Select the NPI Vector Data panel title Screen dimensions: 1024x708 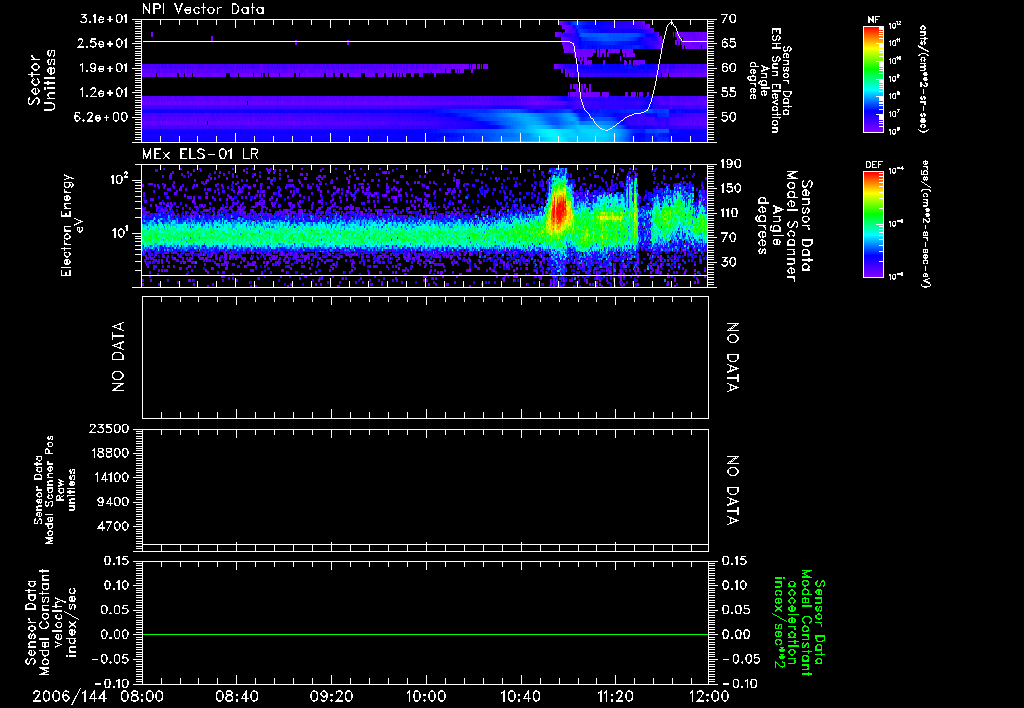pos(202,9)
